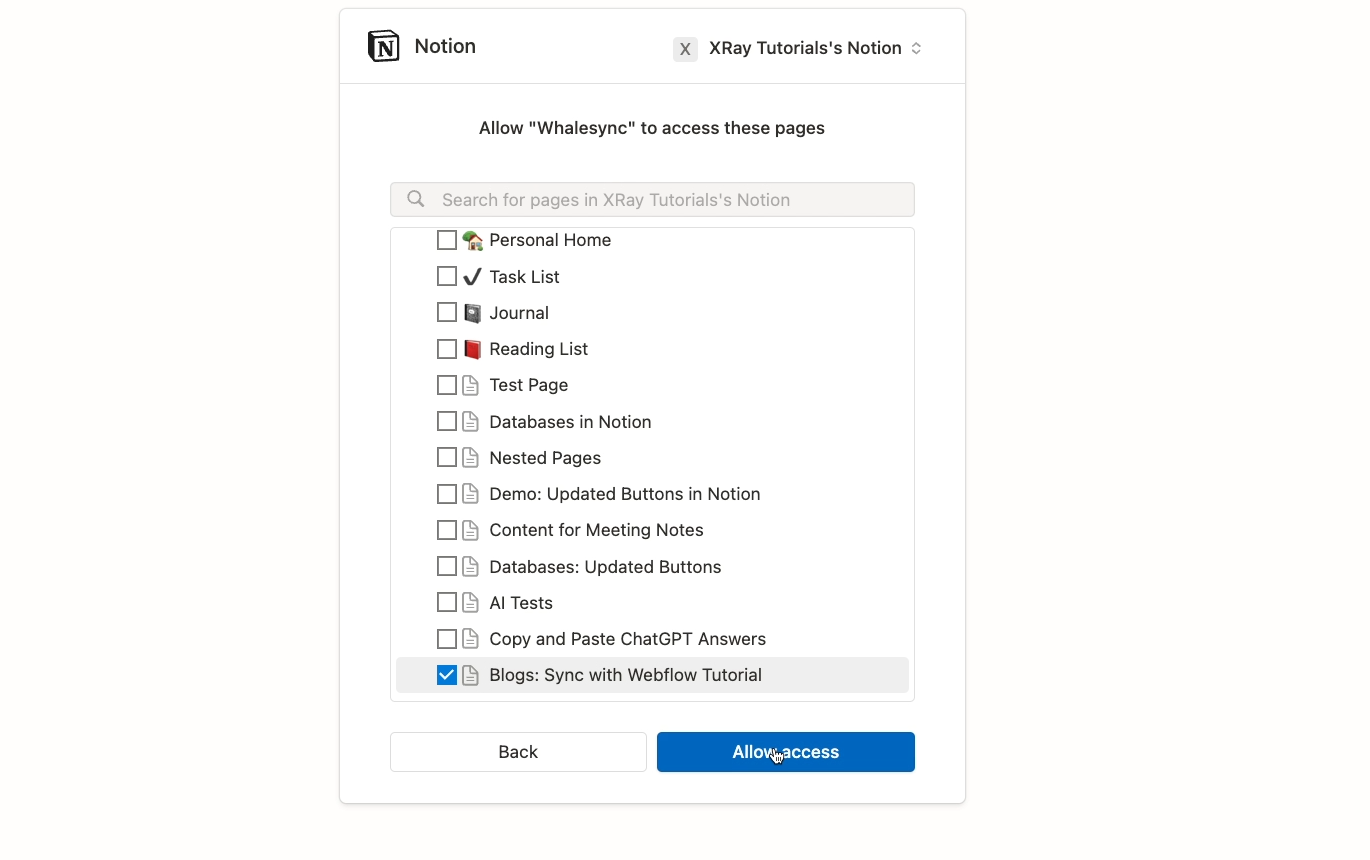Click page icon beside Blogs: Sync with Webflow

pos(471,675)
